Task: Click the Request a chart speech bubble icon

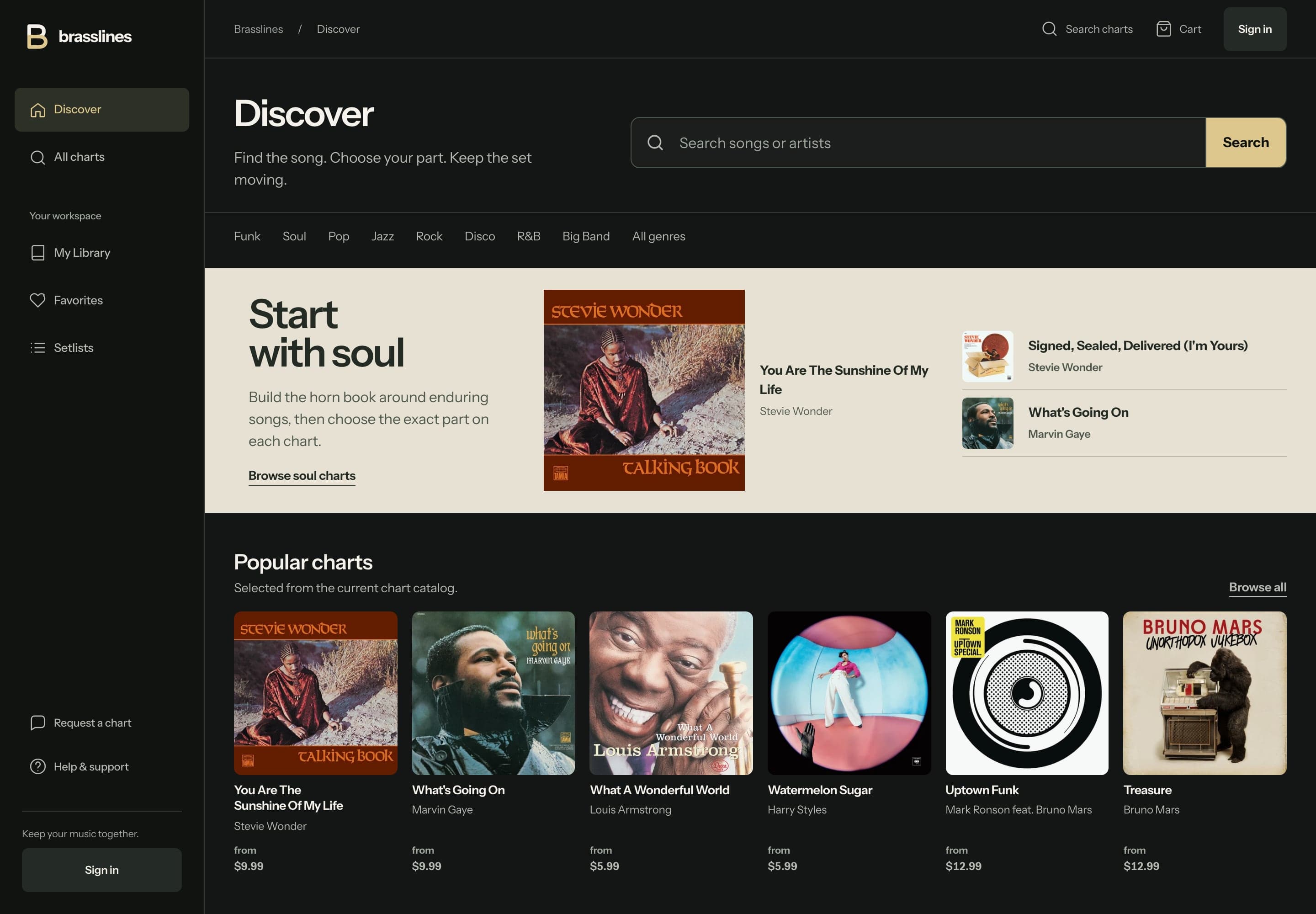Action: tap(38, 723)
